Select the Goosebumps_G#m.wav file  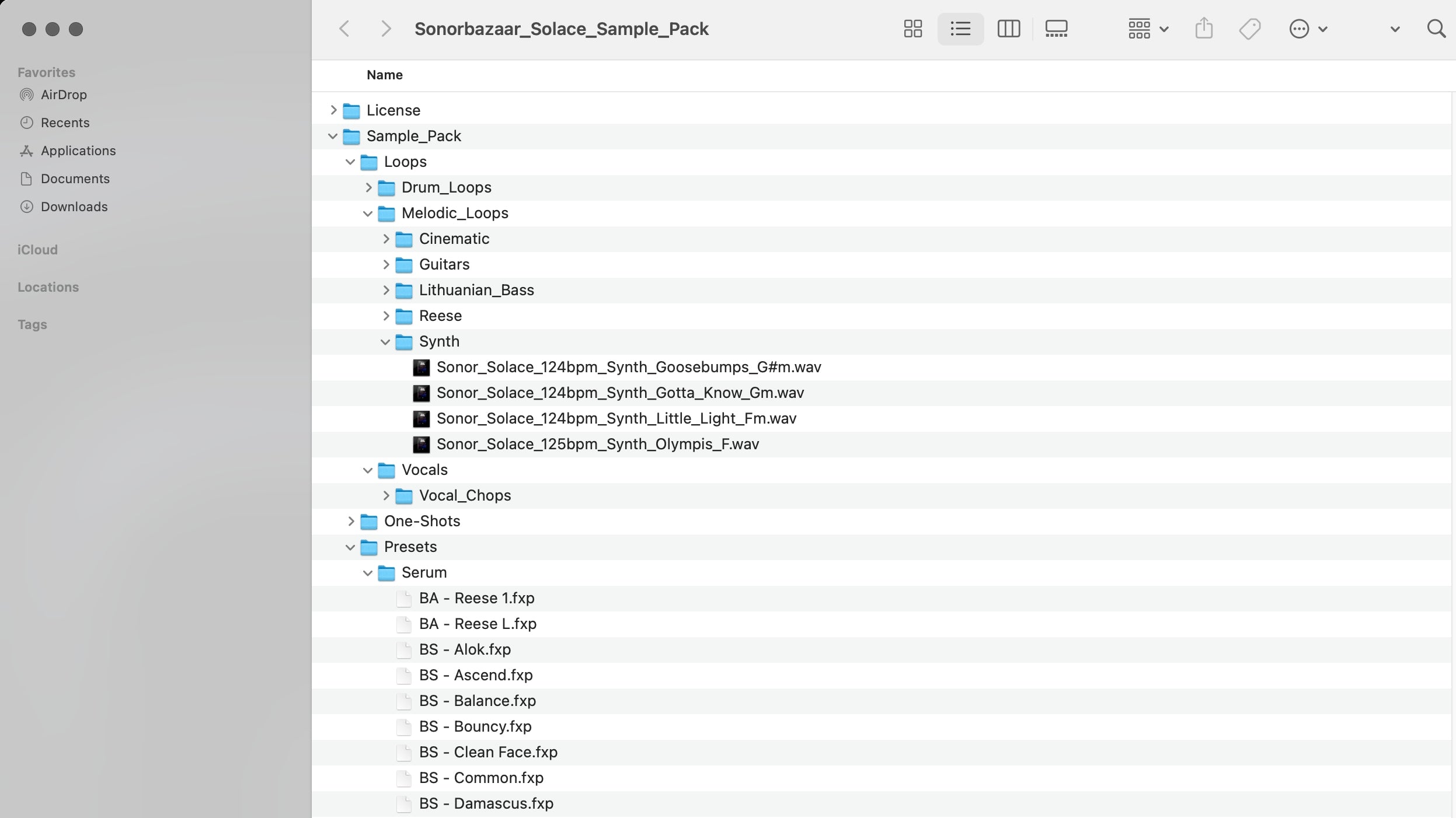point(628,367)
